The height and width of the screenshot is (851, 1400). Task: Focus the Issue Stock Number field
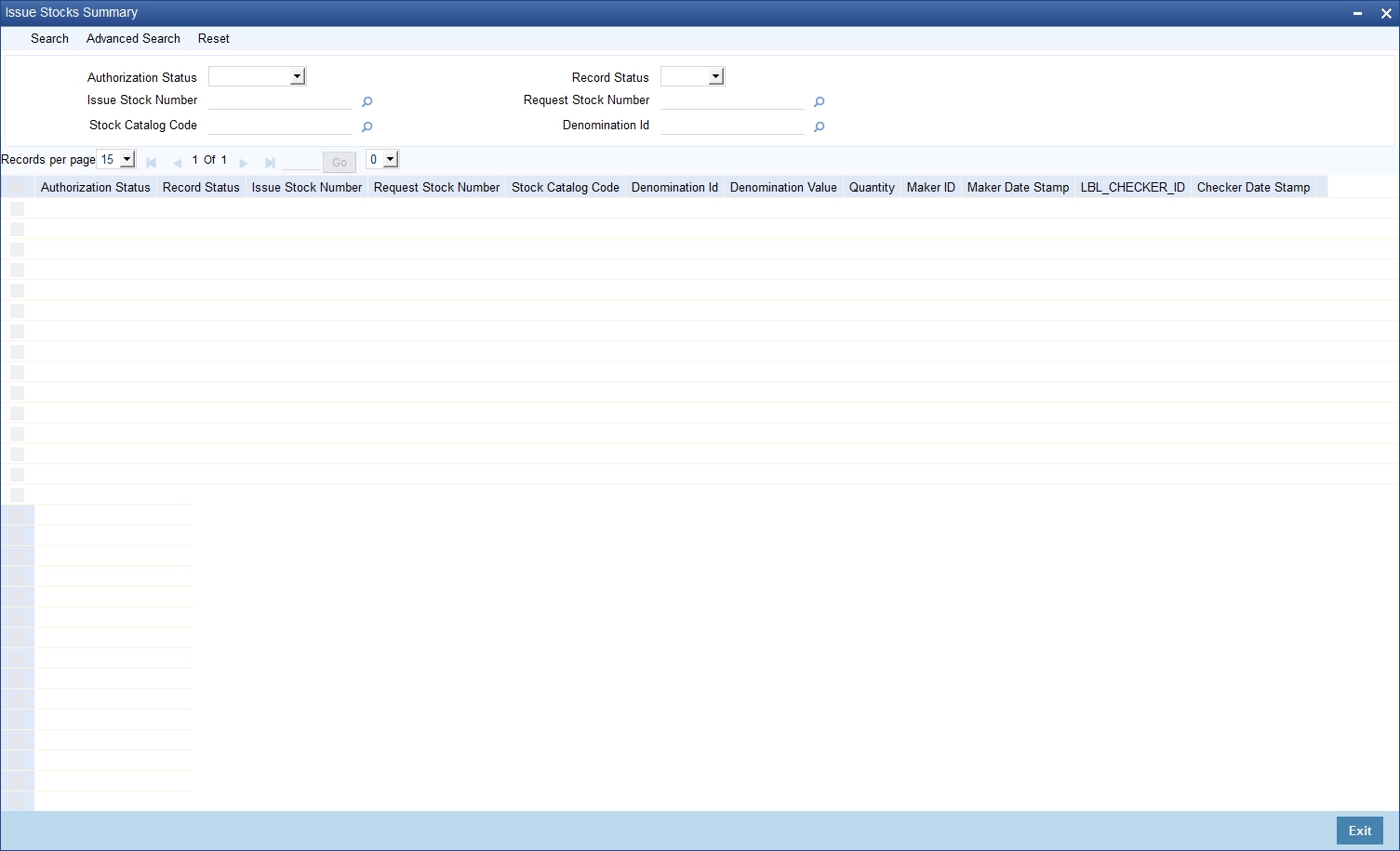[x=280, y=100]
